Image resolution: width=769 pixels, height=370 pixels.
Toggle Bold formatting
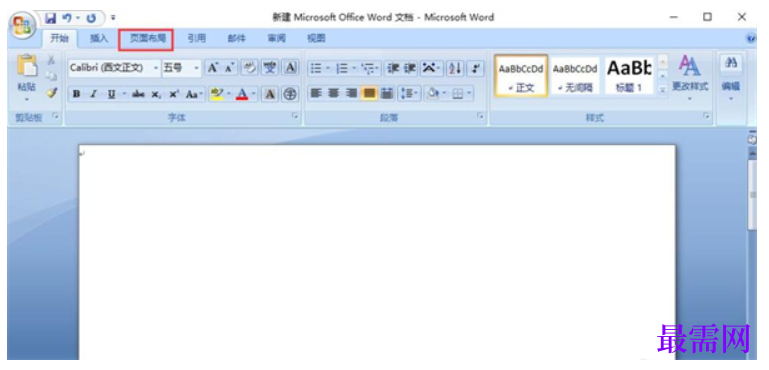tap(76, 94)
